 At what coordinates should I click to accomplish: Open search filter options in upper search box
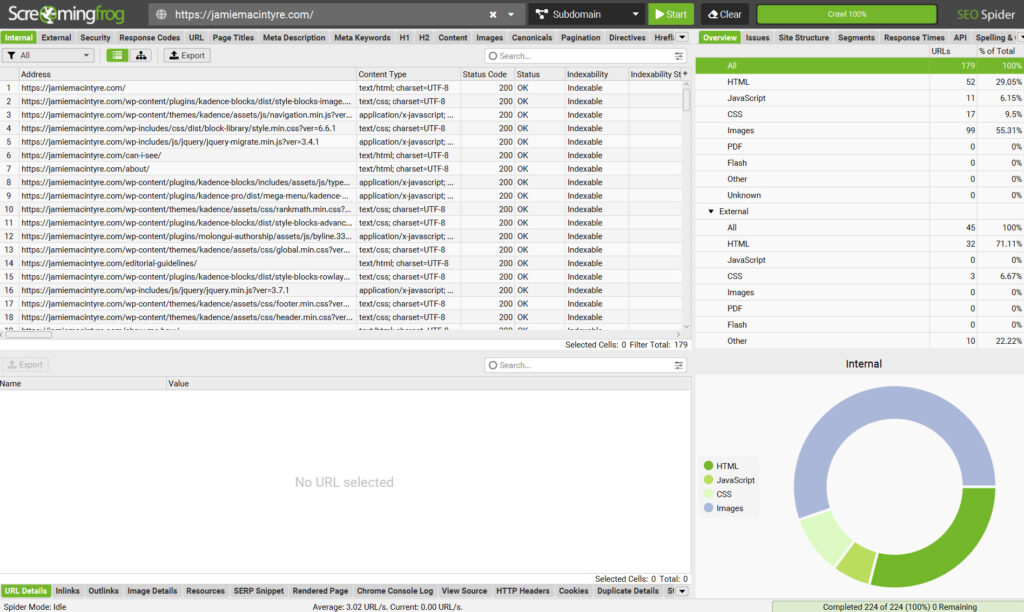point(679,56)
